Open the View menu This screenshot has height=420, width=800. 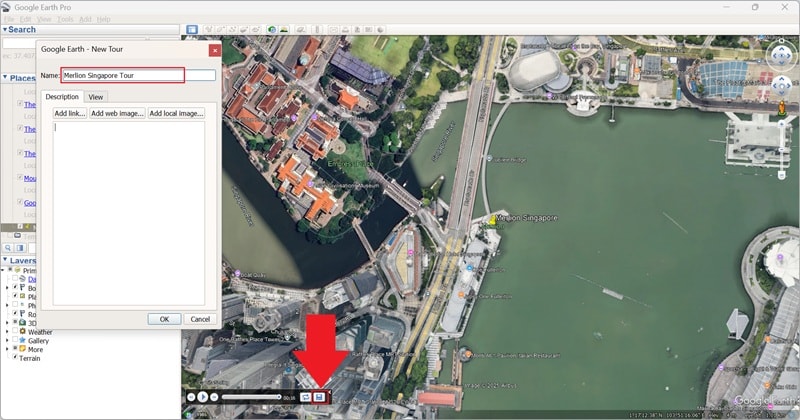pyautogui.click(x=44, y=19)
